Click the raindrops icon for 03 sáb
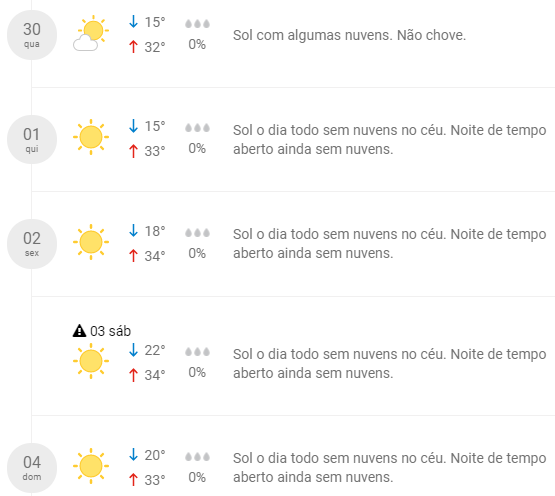This screenshot has width=555, height=496. tap(197, 352)
